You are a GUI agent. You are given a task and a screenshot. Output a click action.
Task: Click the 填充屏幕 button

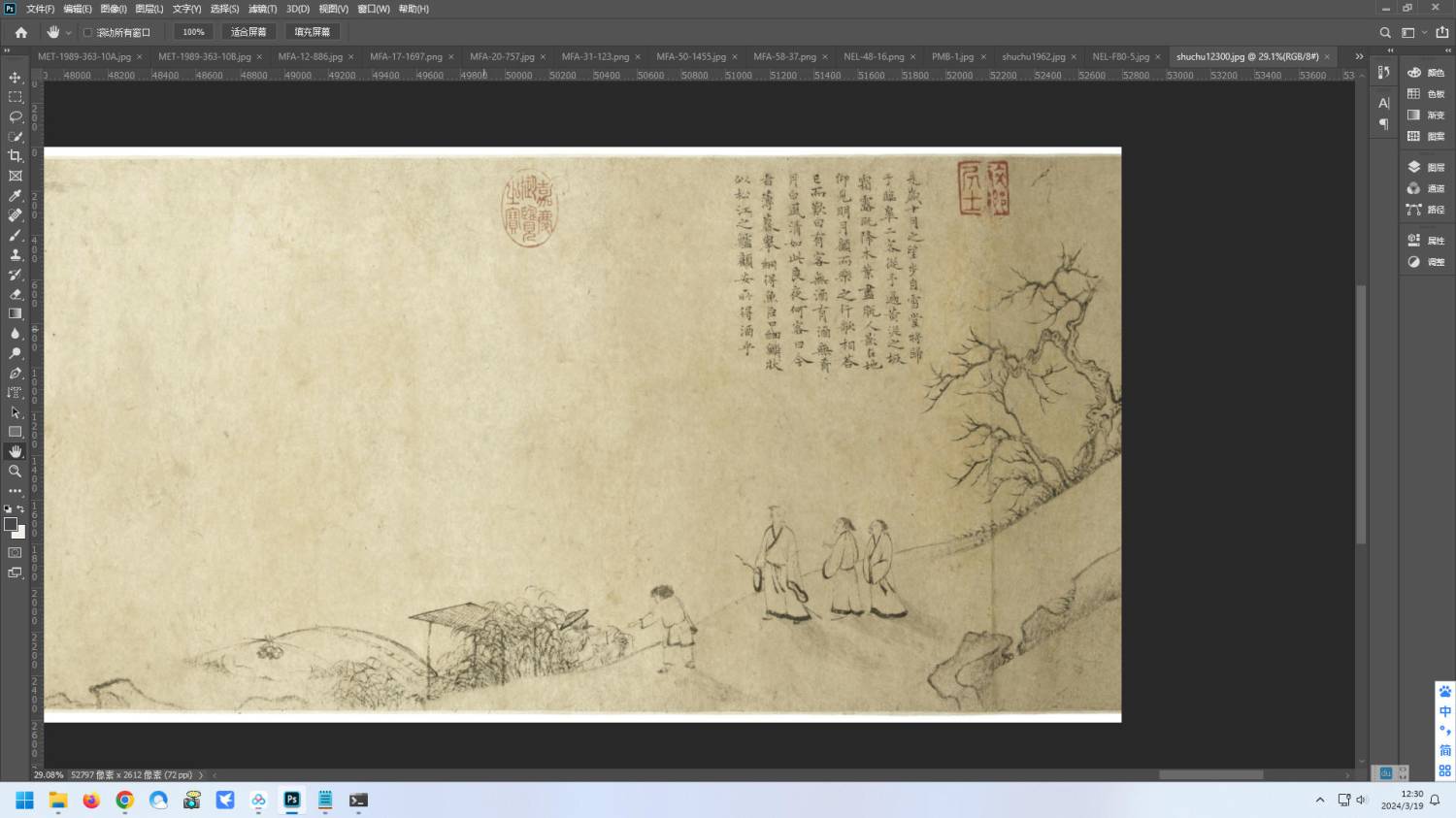click(x=313, y=32)
